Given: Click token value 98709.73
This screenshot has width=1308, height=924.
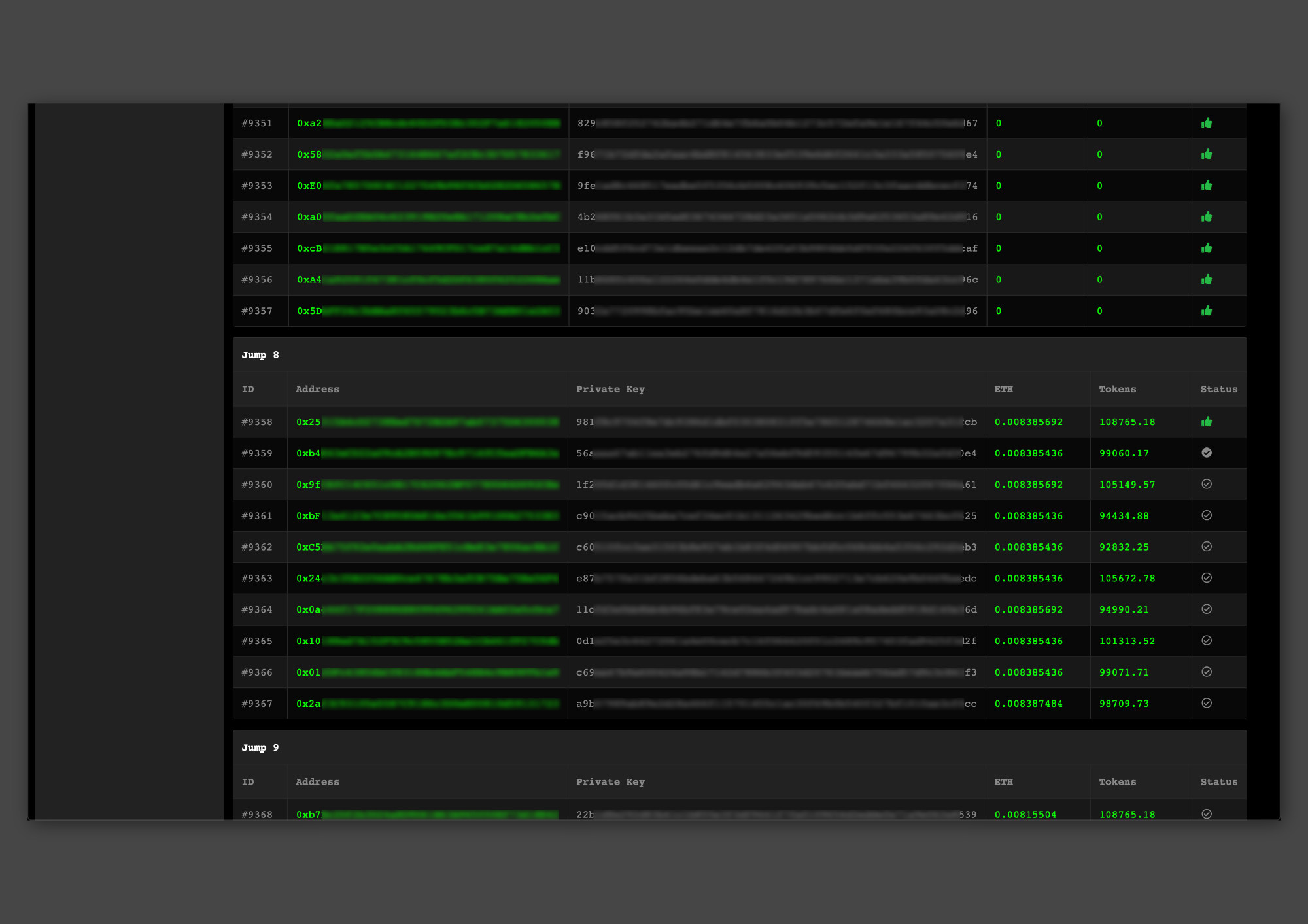Looking at the screenshot, I should click(x=1124, y=704).
